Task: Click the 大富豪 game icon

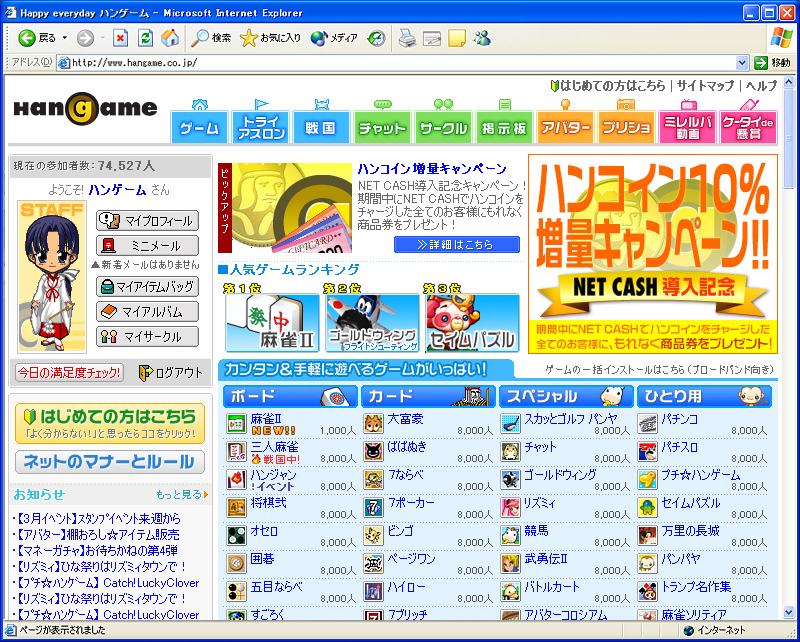Action: [373, 424]
